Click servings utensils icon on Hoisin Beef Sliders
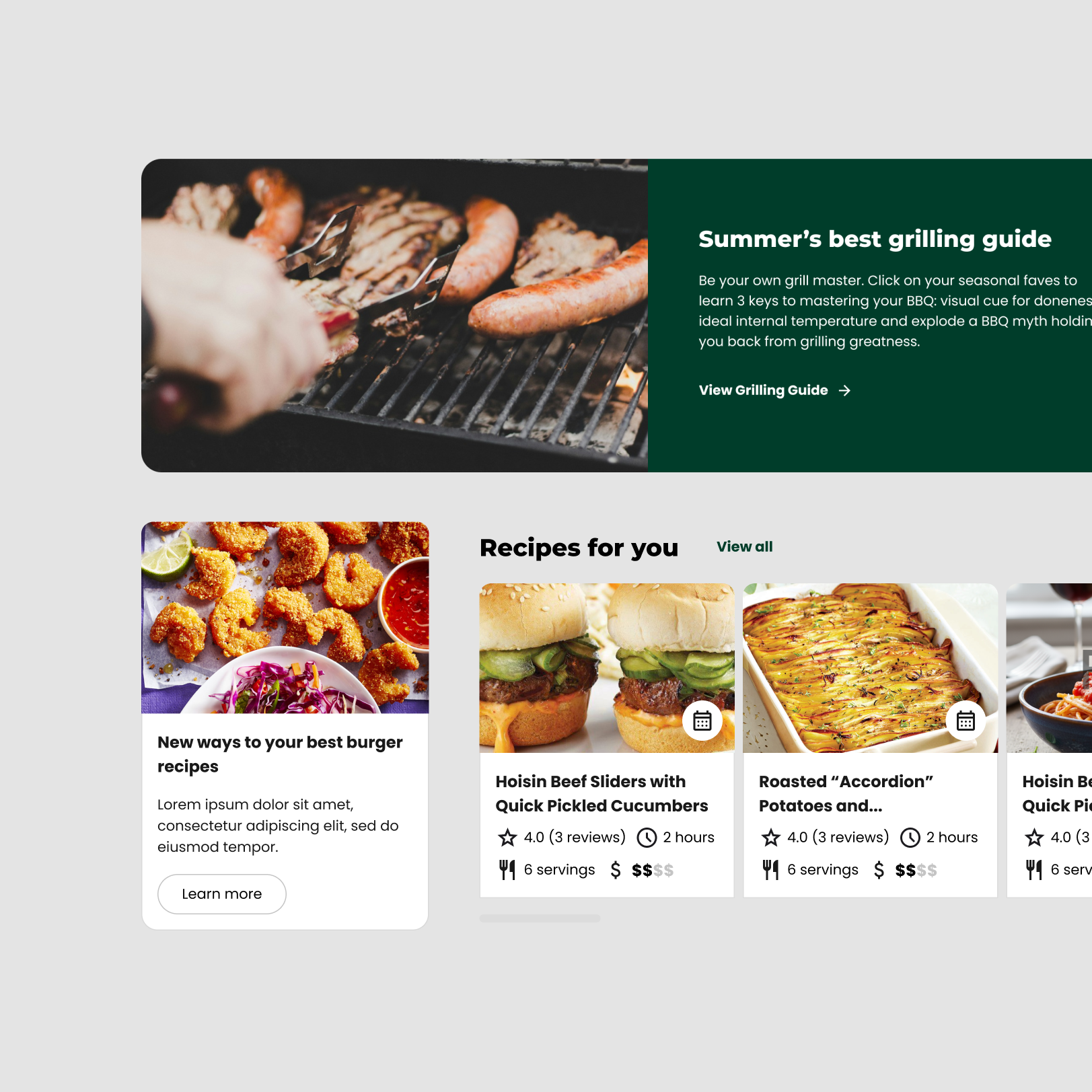 [507, 870]
